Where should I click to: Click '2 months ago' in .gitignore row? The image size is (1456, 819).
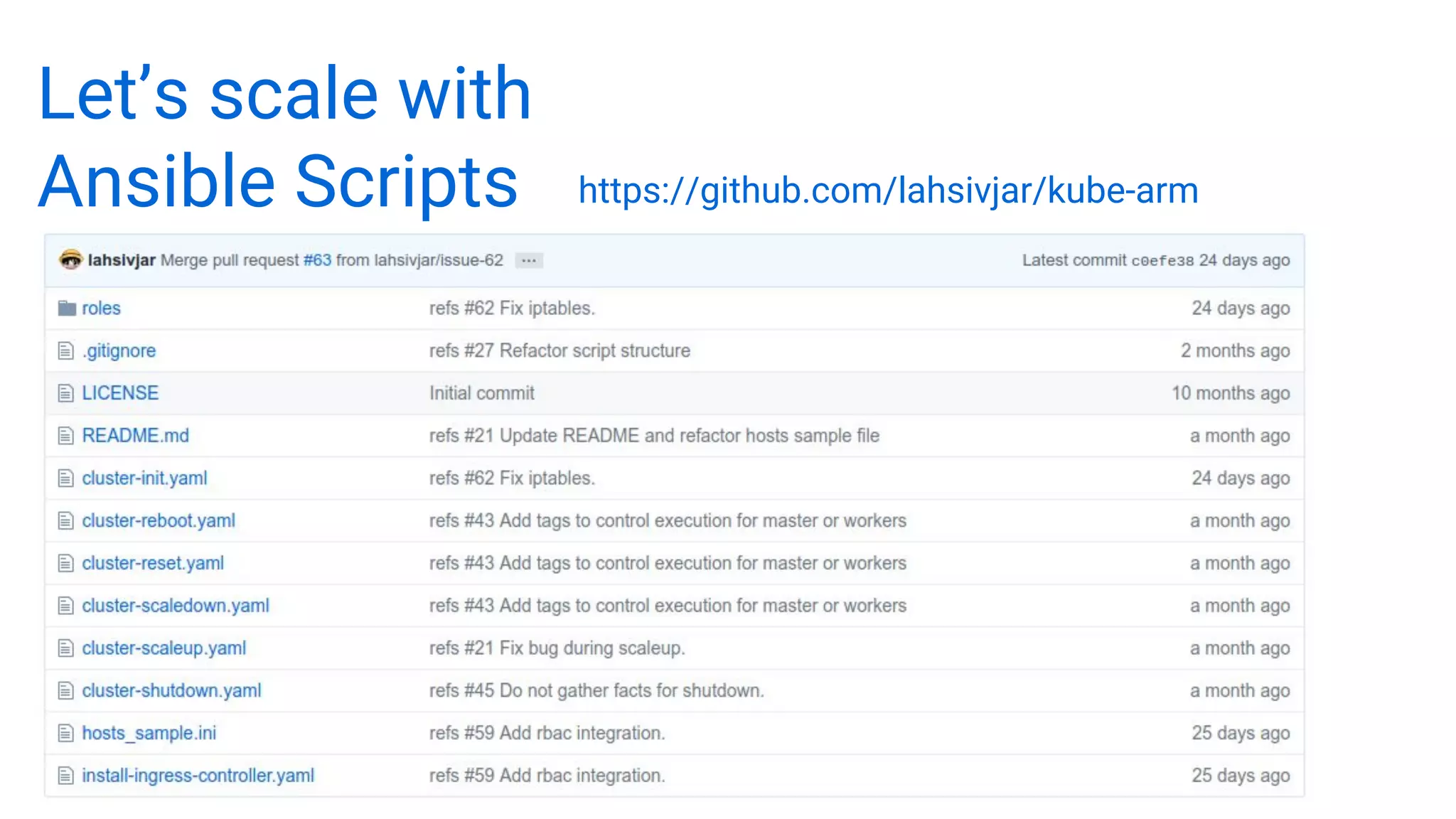coord(1235,351)
